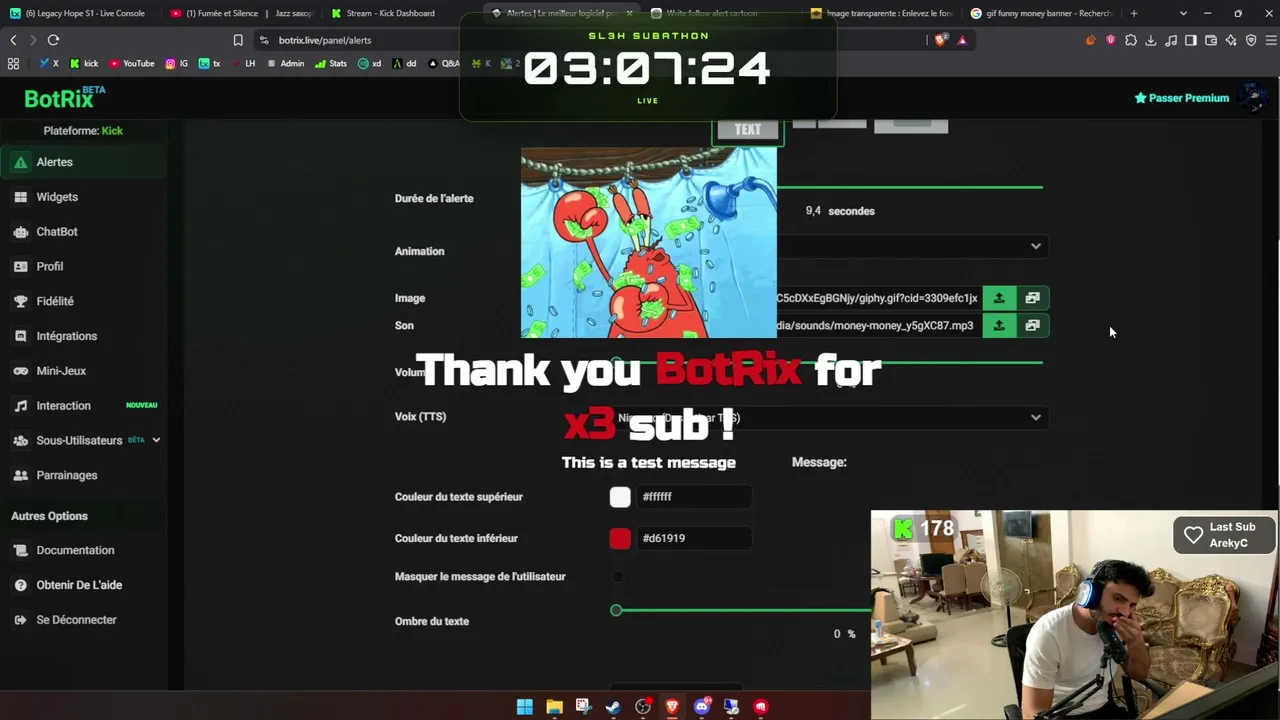Click the white upper text color swatch
Viewport: 1280px width, 720px height.
tap(620, 497)
